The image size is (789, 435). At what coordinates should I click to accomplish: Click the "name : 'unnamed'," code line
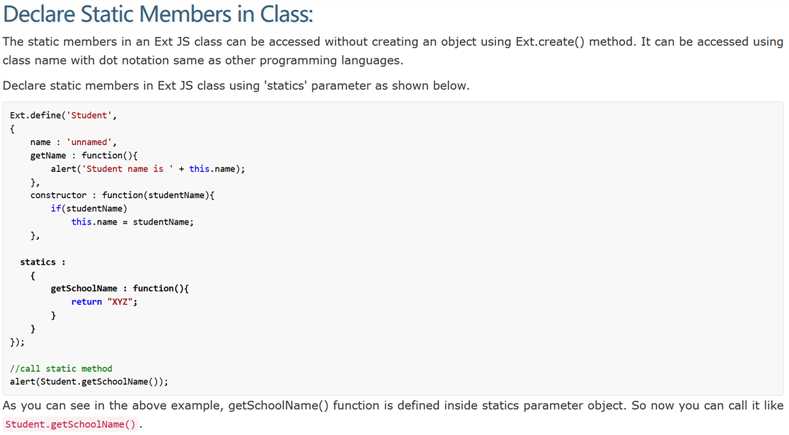(x=73, y=142)
